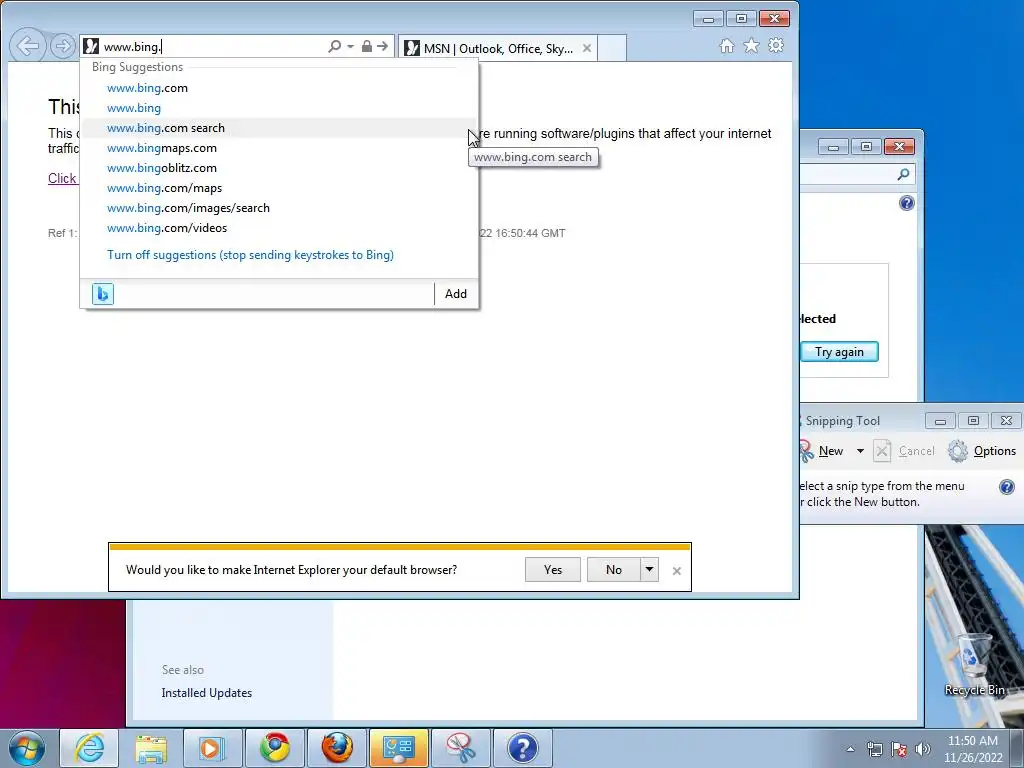
Task: Go forward with the IE Forward arrow
Action: [63, 46]
